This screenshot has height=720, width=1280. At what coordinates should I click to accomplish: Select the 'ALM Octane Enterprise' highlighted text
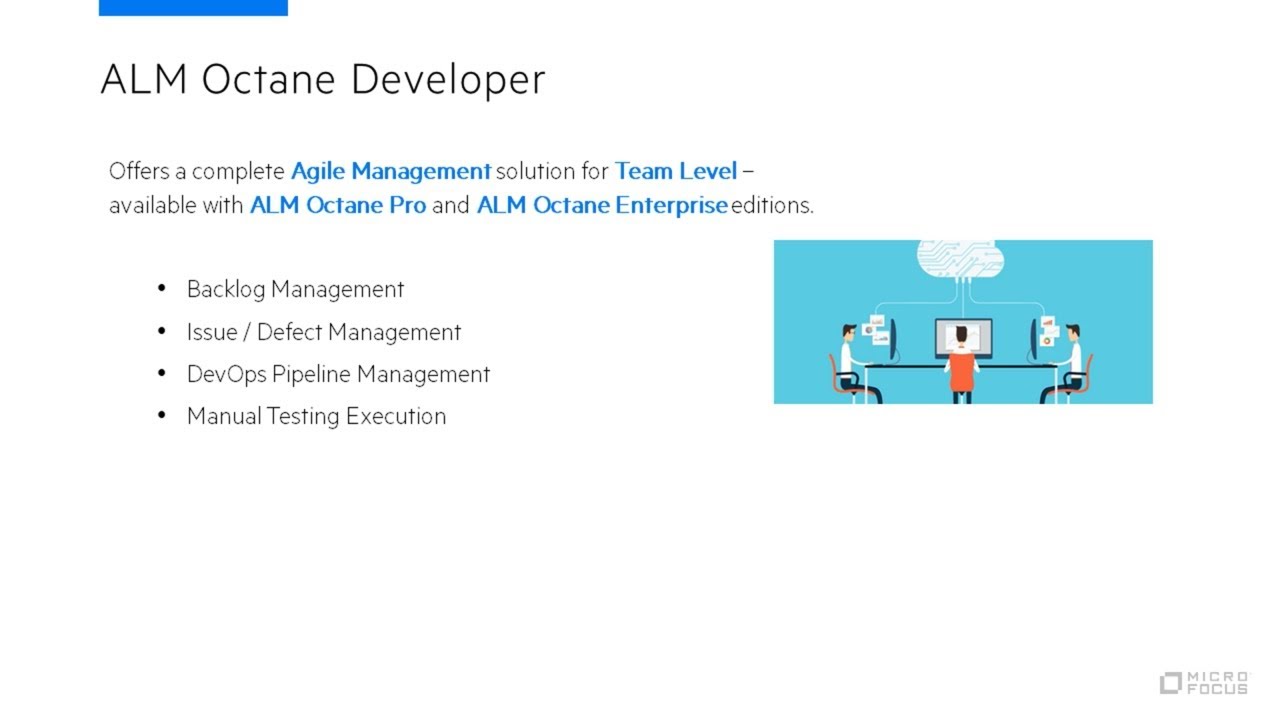602,205
